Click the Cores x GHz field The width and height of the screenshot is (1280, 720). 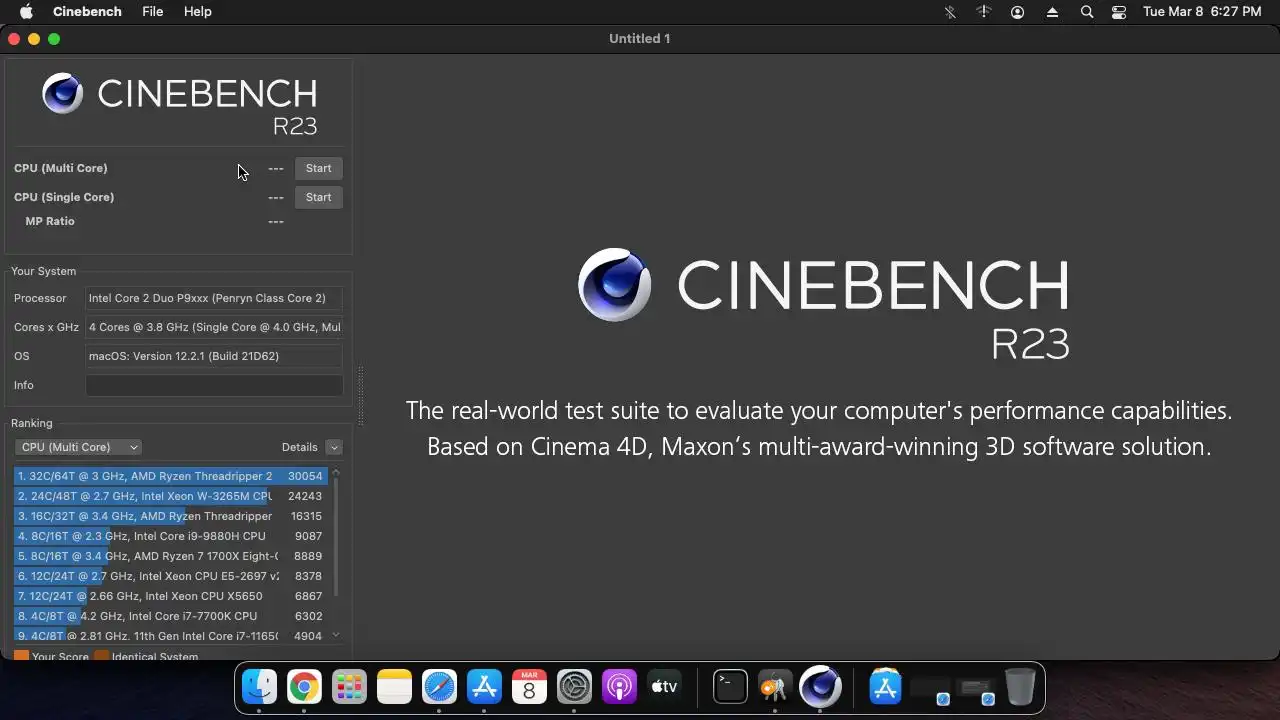click(214, 327)
